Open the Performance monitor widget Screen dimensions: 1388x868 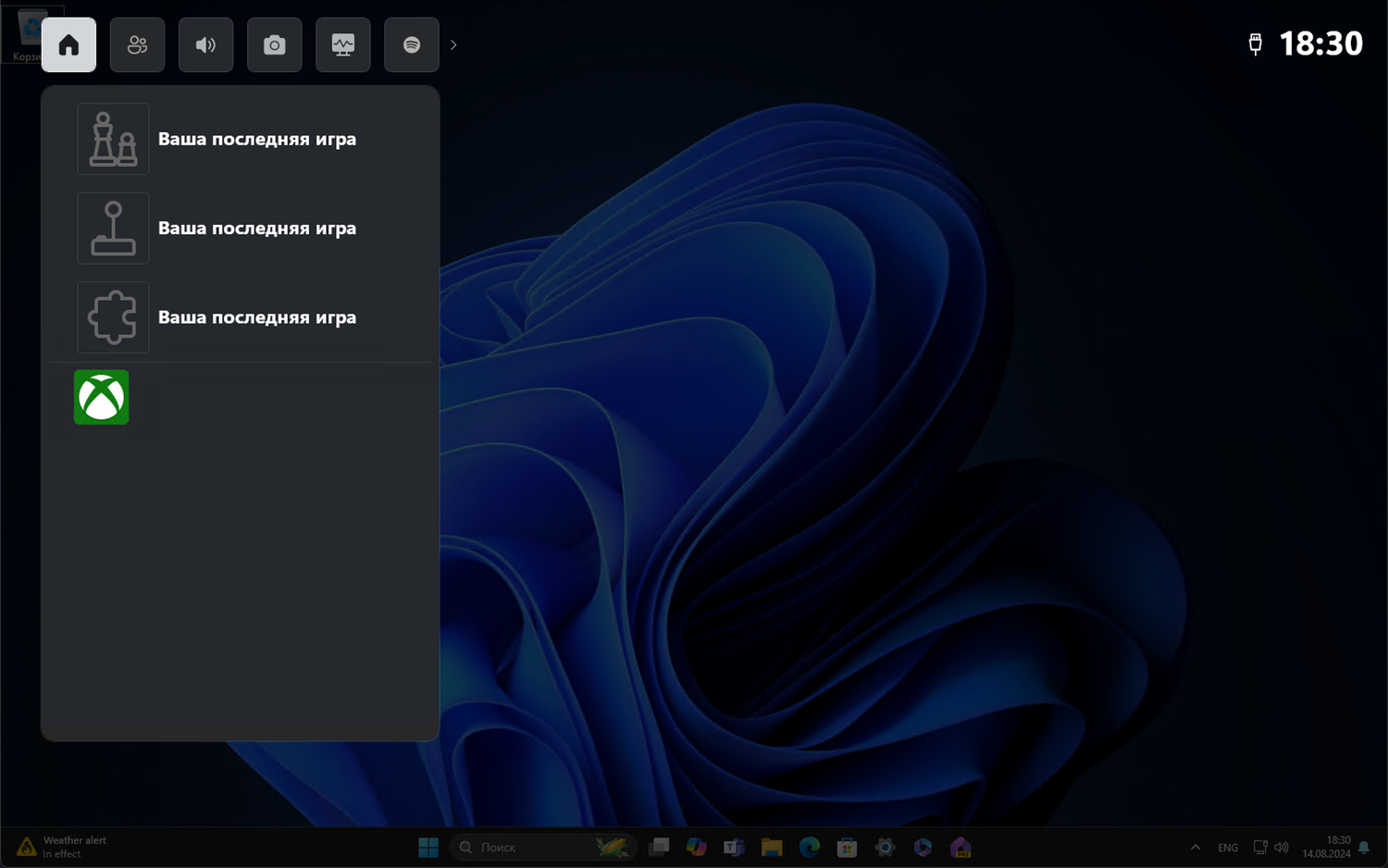pos(342,44)
